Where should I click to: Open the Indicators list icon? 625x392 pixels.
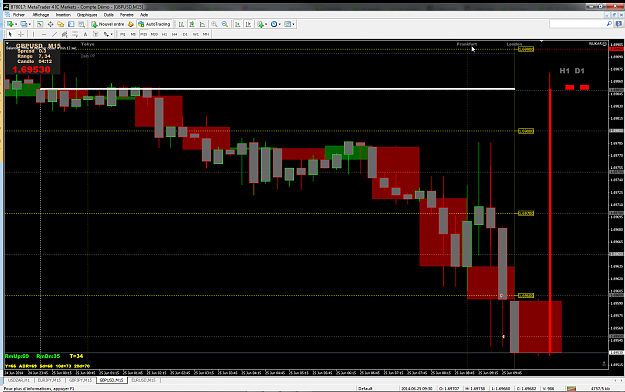click(x=260, y=24)
